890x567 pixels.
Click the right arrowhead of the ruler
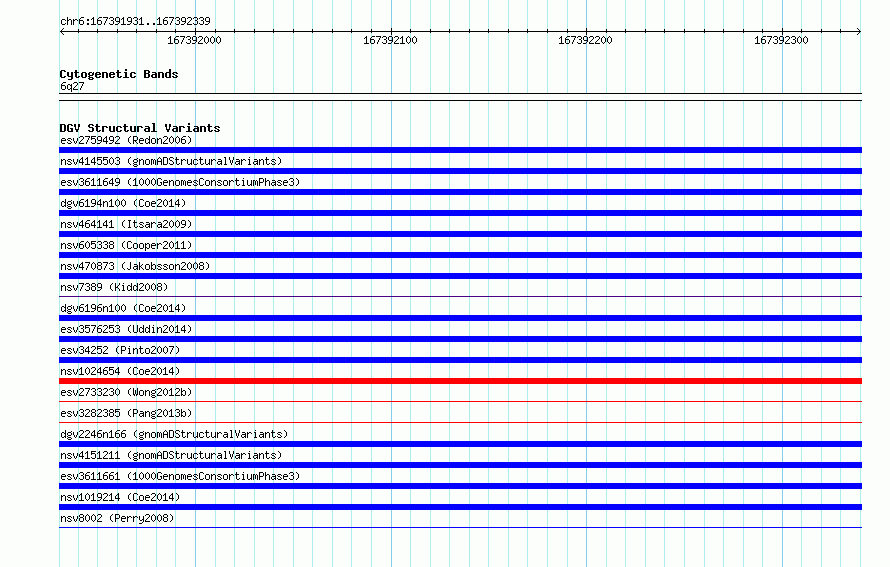(x=859, y=31)
